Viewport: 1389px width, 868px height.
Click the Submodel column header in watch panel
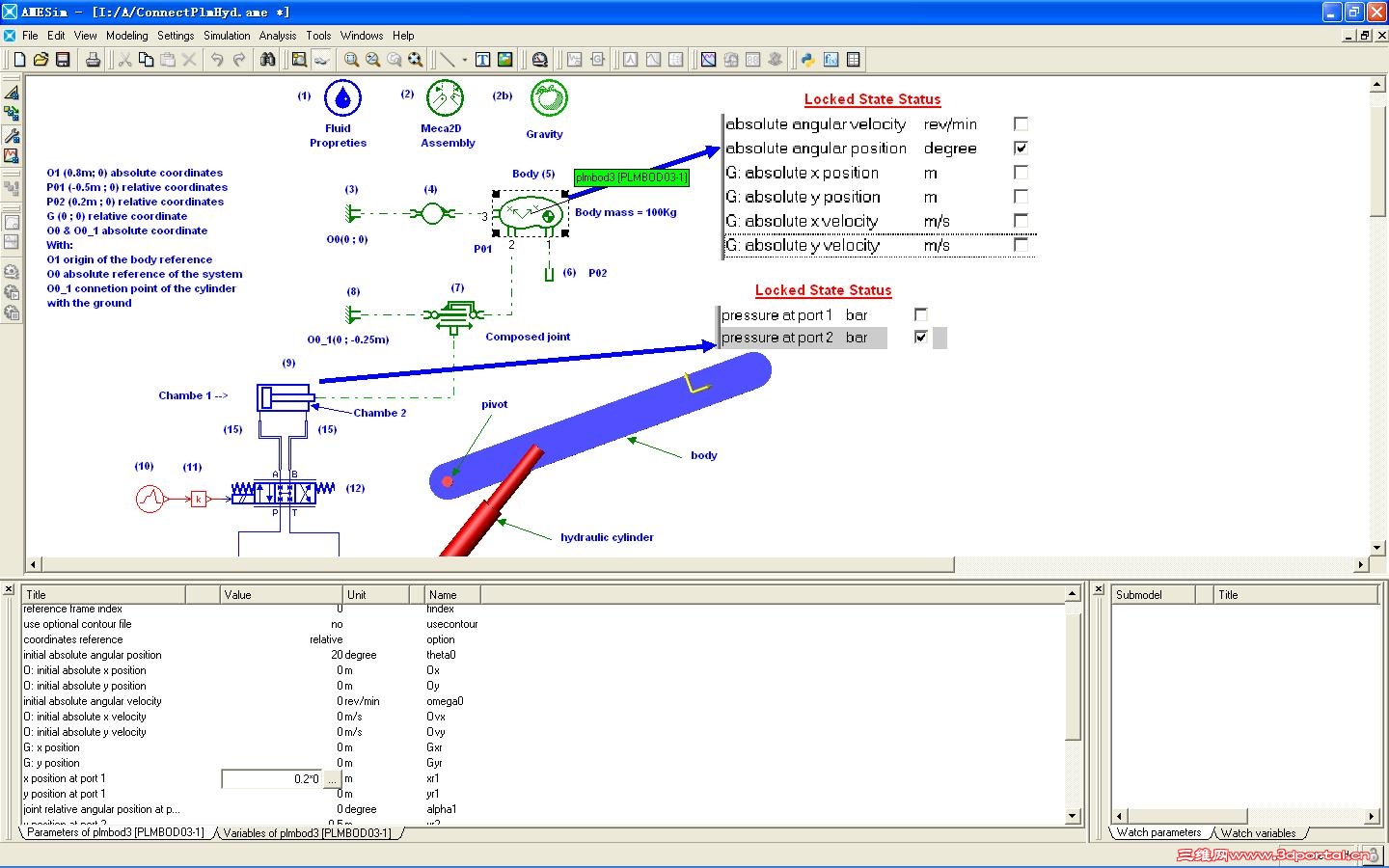1156,594
